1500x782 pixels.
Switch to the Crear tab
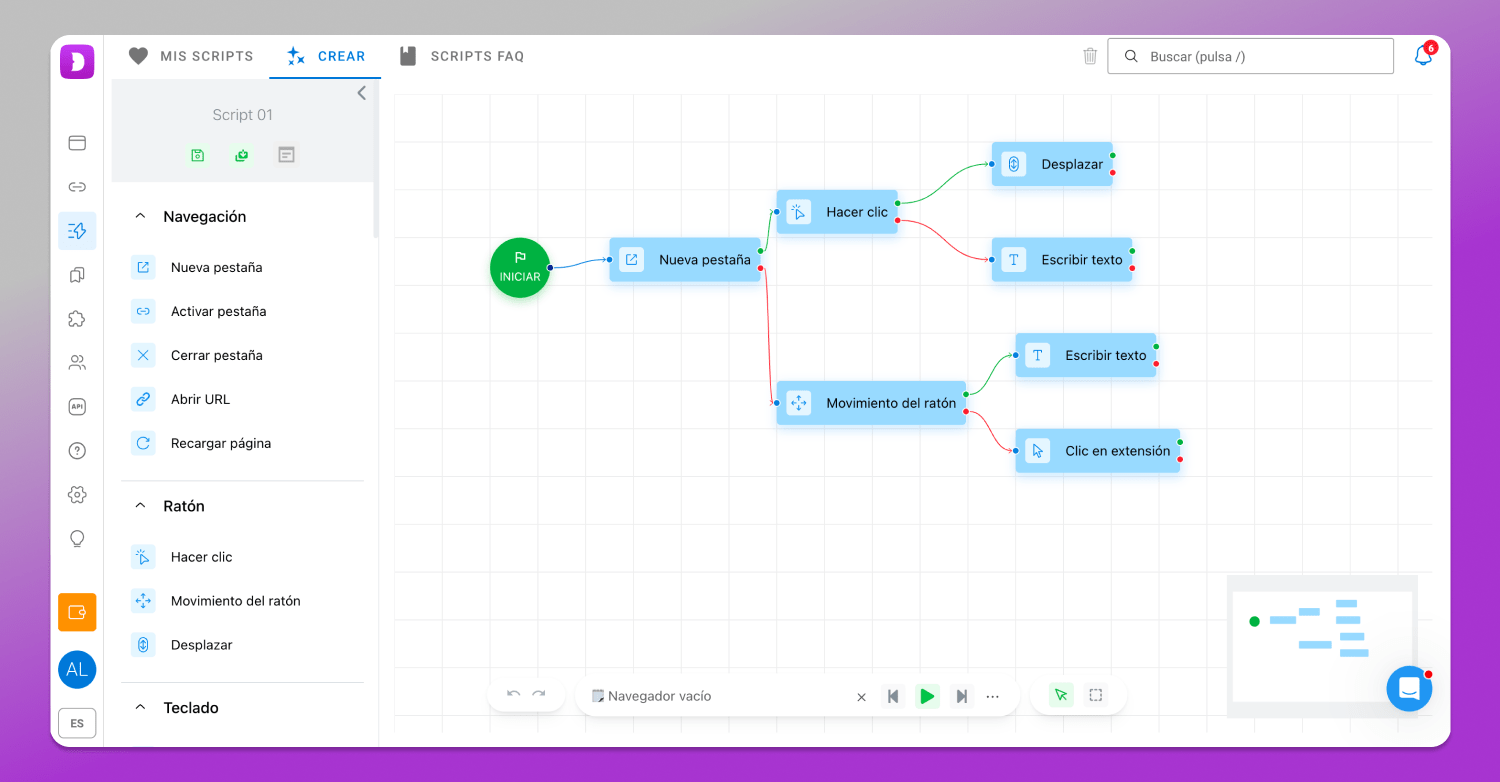click(x=326, y=56)
